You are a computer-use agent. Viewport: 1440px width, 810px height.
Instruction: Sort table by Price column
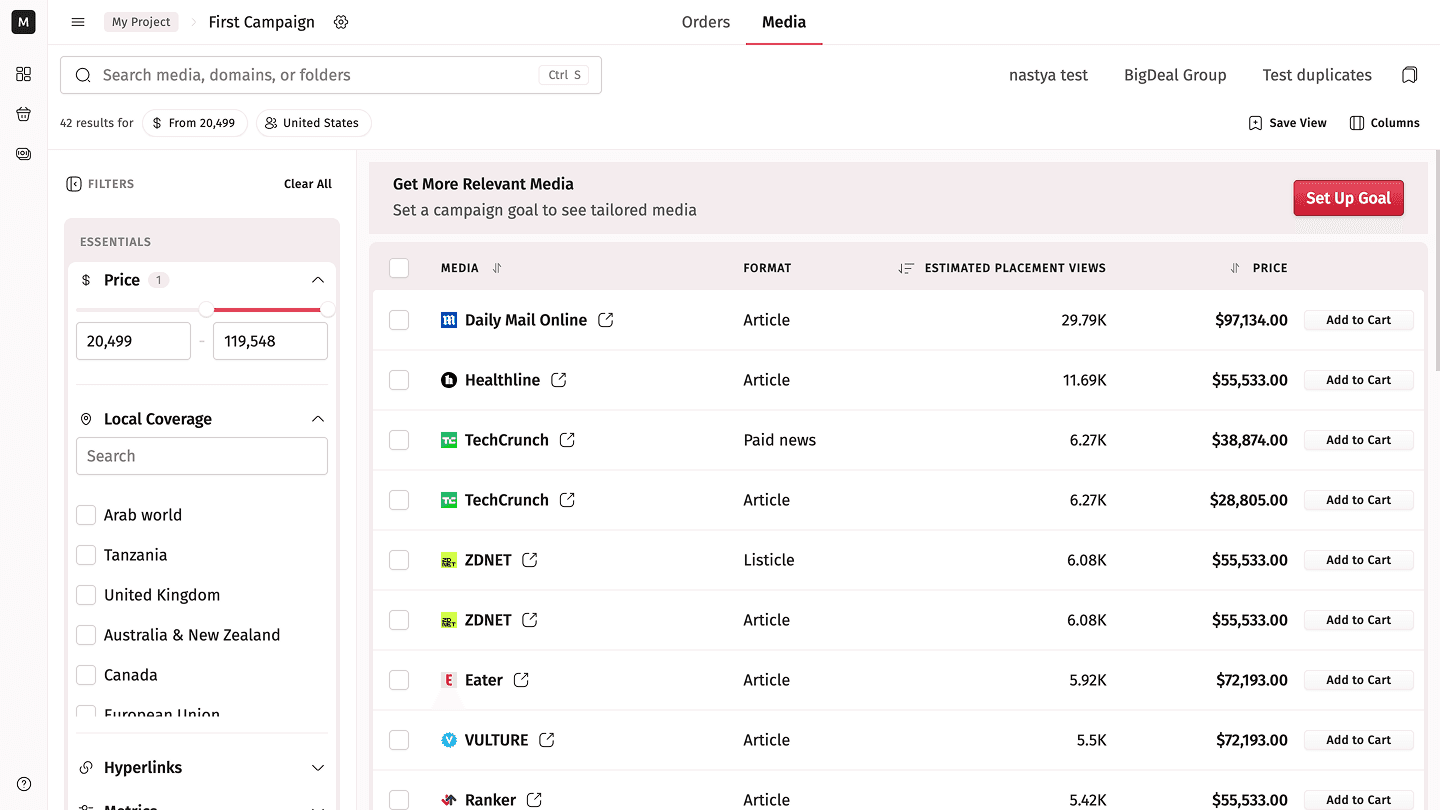[x=1235, y=268]
